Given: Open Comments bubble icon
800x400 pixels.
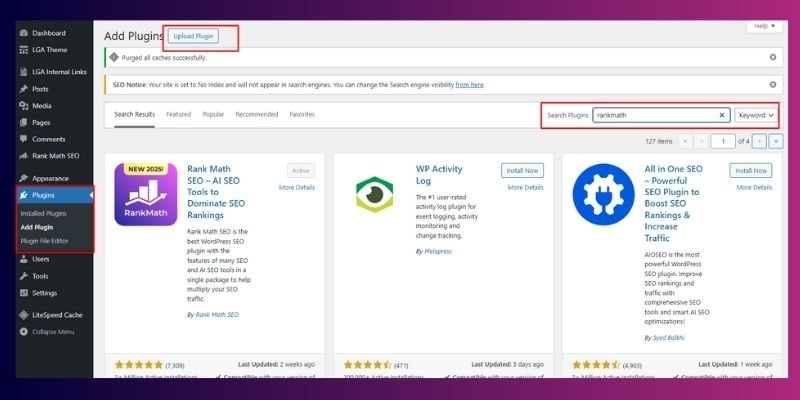Looking at the screenshot, I should tap(23, 139).
